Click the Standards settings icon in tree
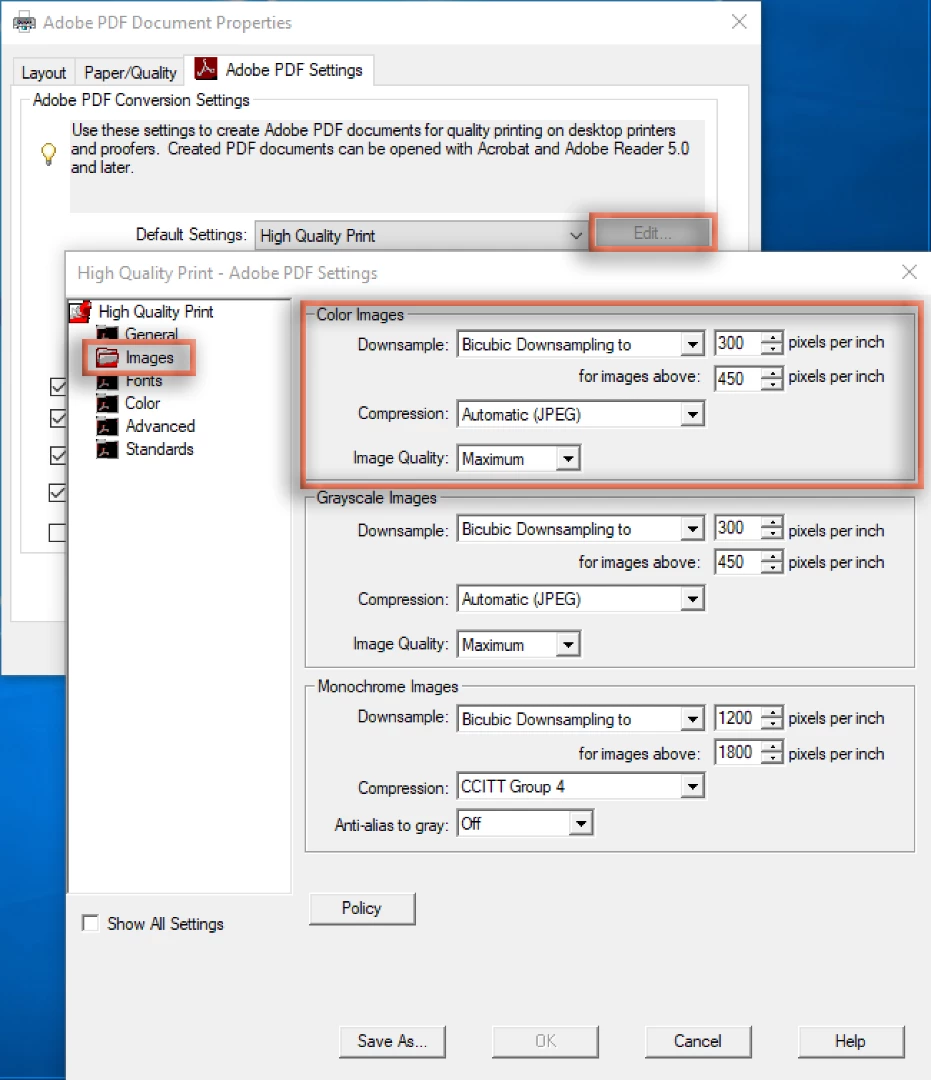 click(x=107, y=449)
